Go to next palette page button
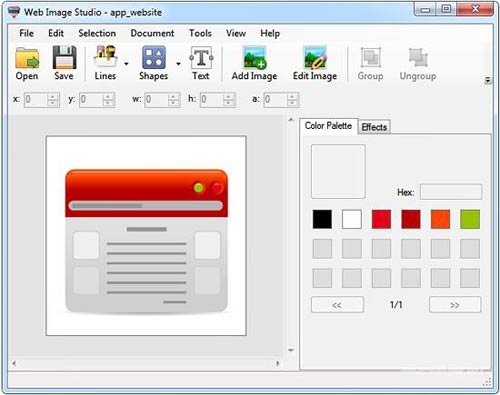 [455, 305]
